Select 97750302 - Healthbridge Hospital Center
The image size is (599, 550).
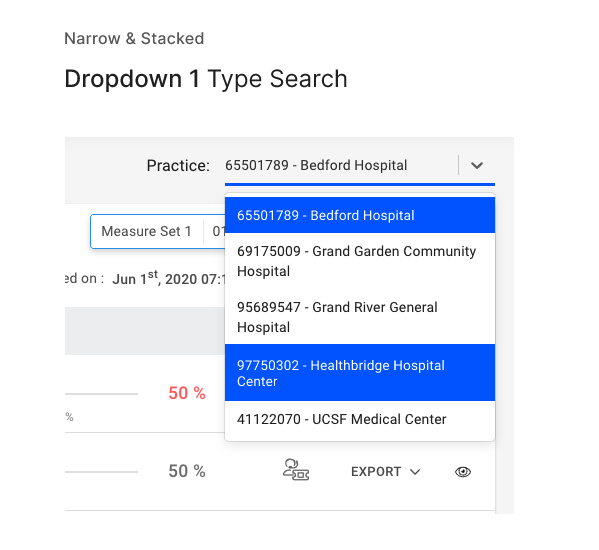coord(360,373)
